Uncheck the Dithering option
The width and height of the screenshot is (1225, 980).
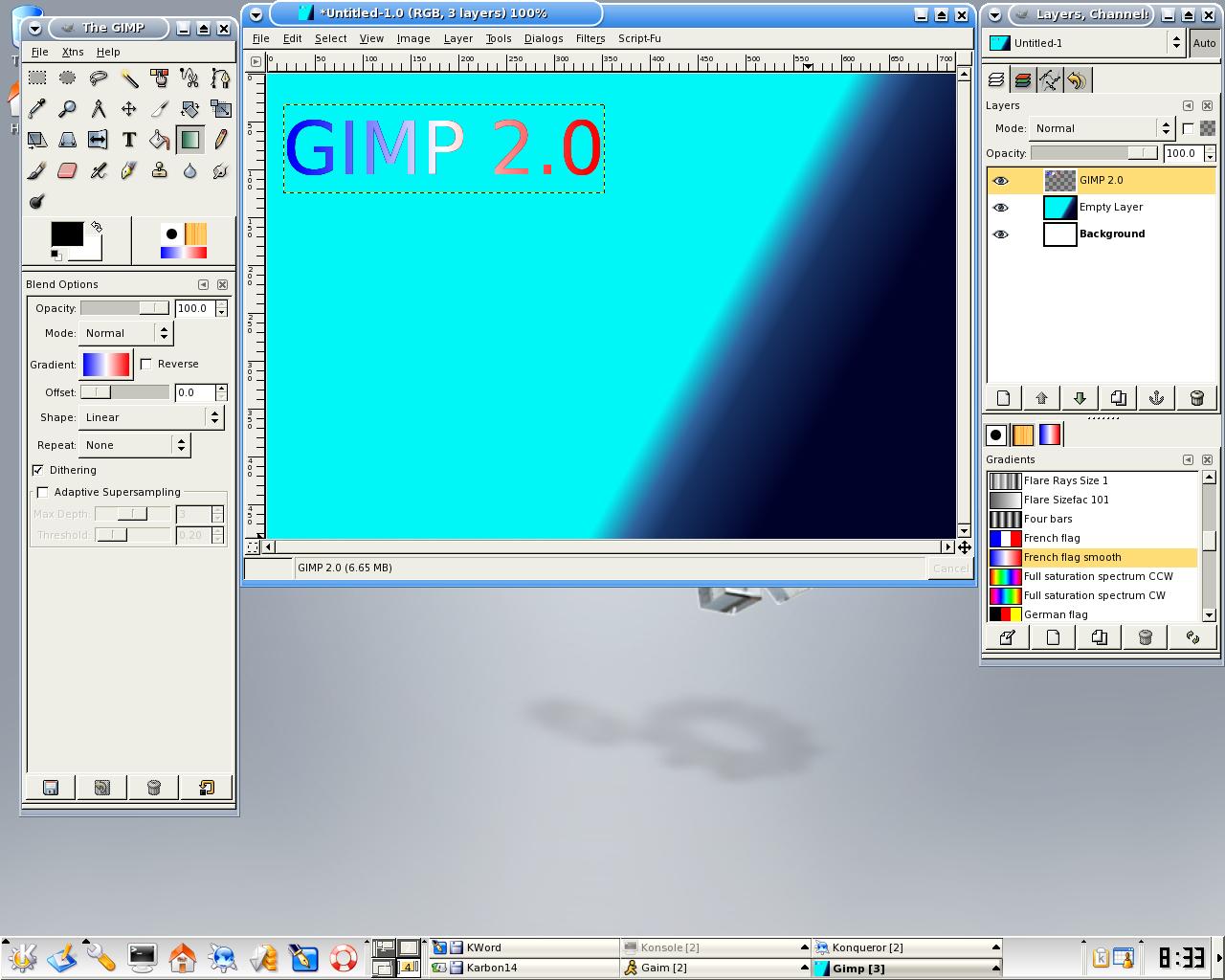[x=38, y=470]
